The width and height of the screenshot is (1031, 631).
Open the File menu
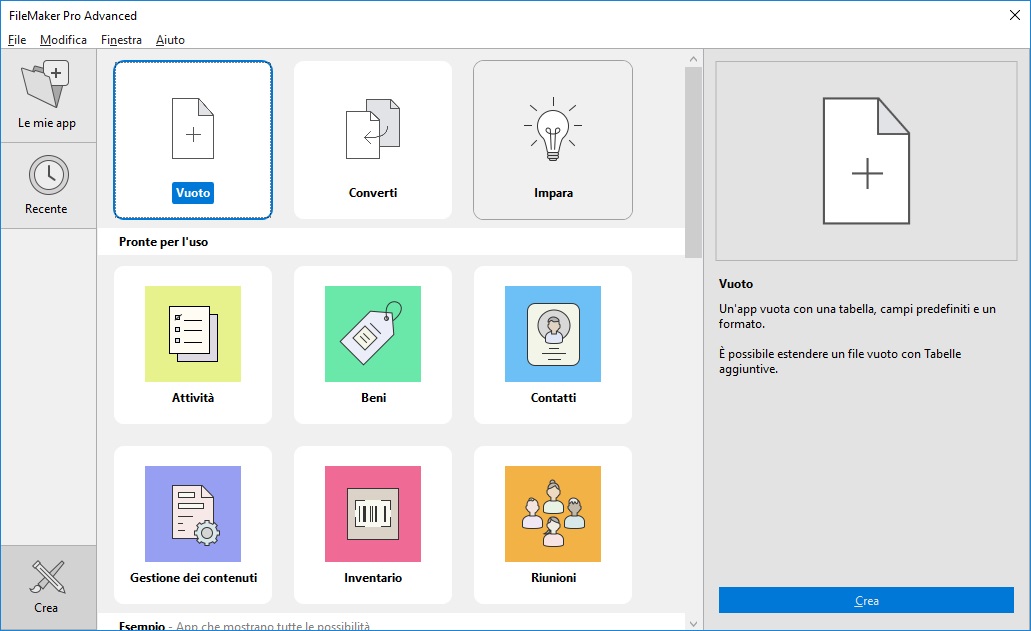[17, 40]
